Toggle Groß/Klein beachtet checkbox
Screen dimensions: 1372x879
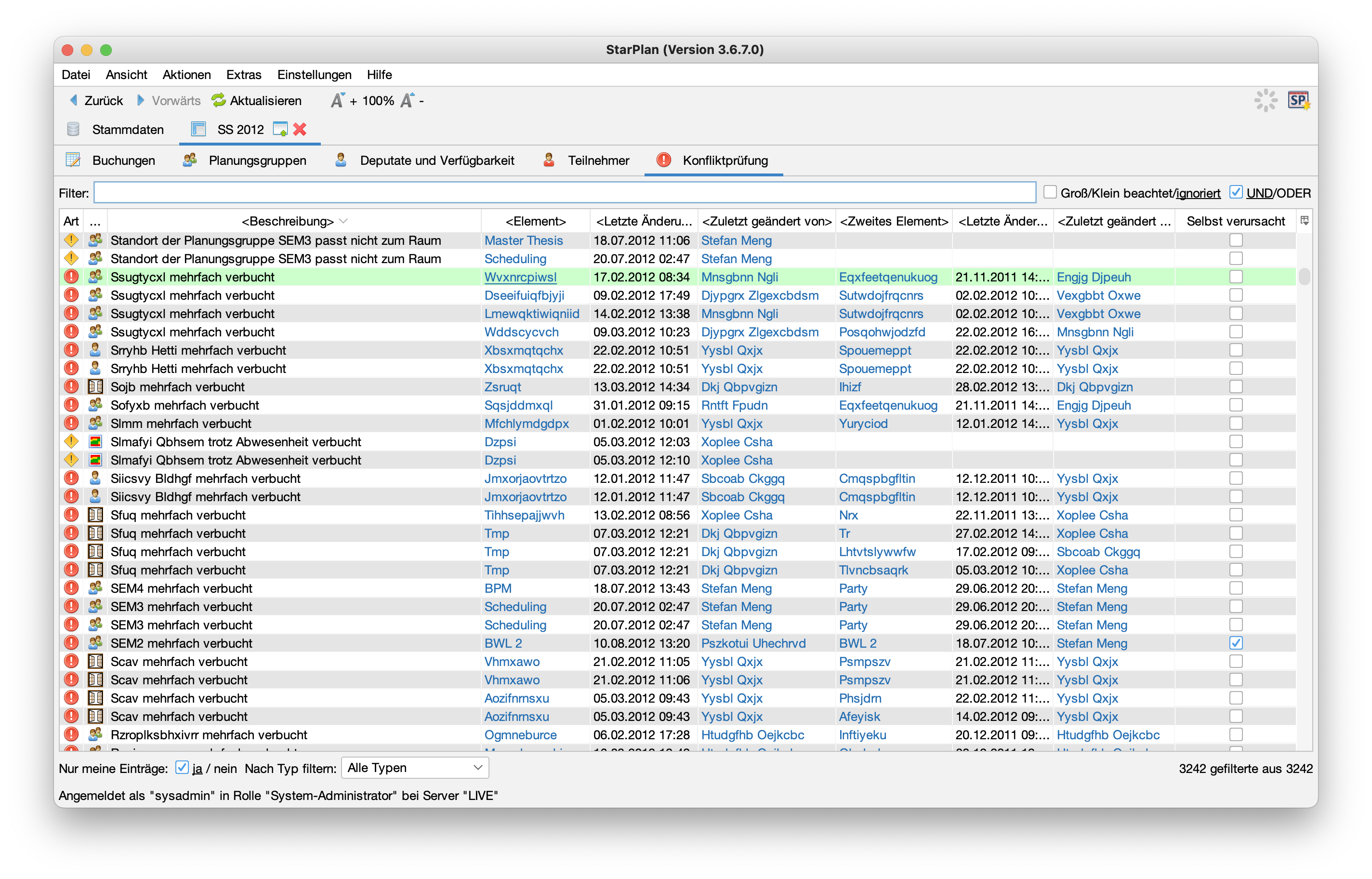pyautogui.click(x=1050, y=192)
